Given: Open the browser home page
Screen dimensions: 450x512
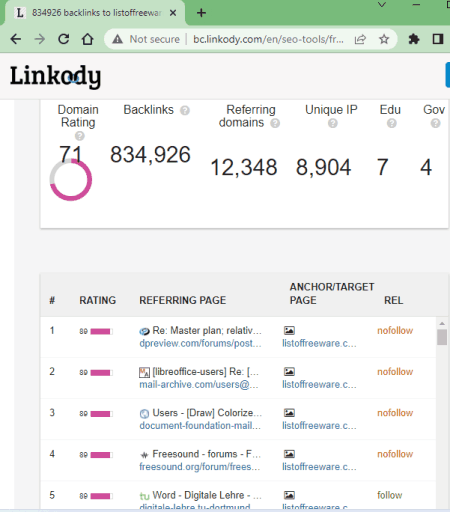Looking at the screenshot, I should [x=88, y=39].
